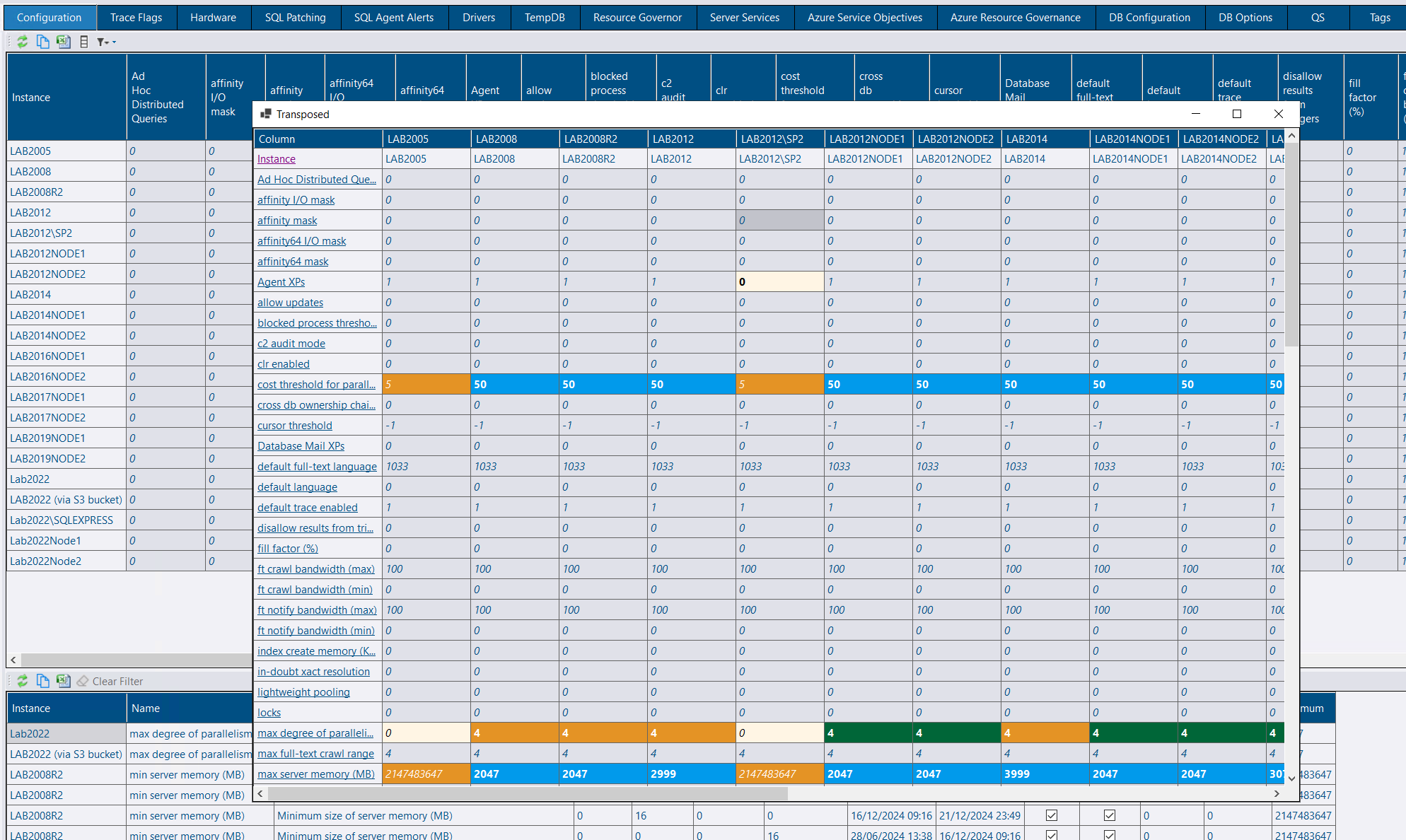Click the Transposed window title icon
This screenshot has height=840, width=1406.
click(265, 114)
